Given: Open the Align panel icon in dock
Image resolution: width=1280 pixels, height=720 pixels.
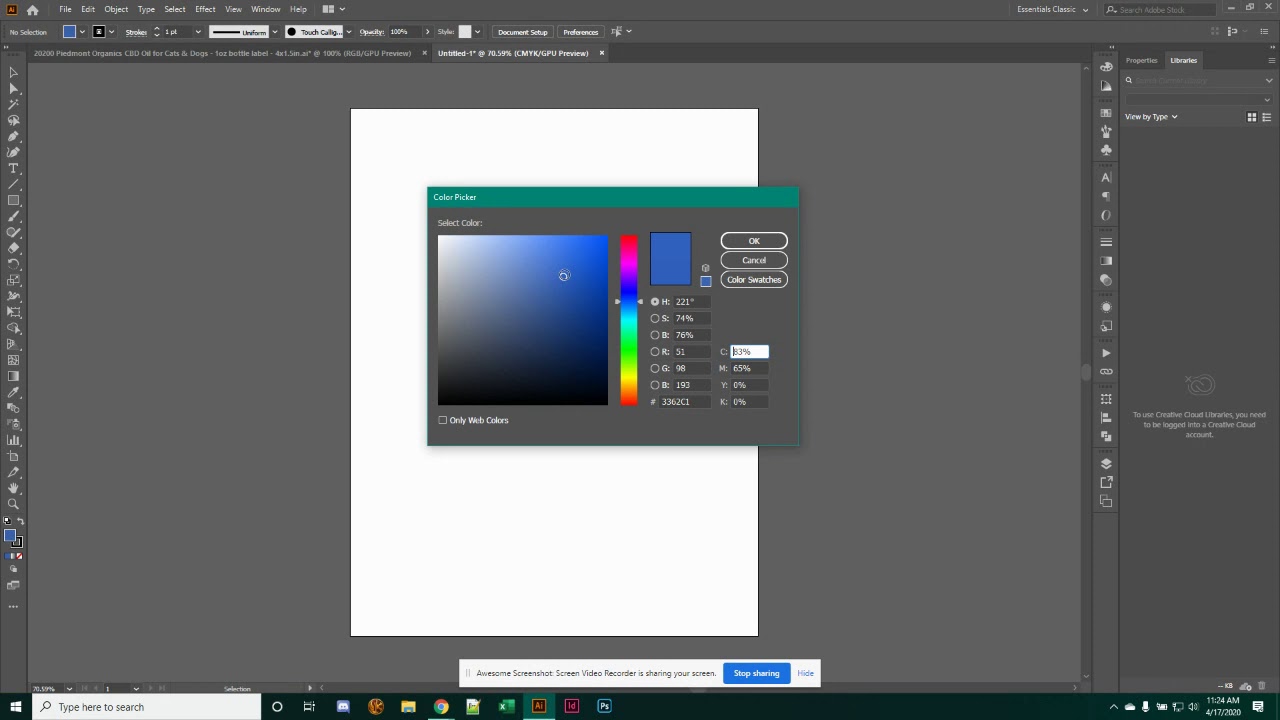Looking at the screenshot, I should tap(1106, 418).
